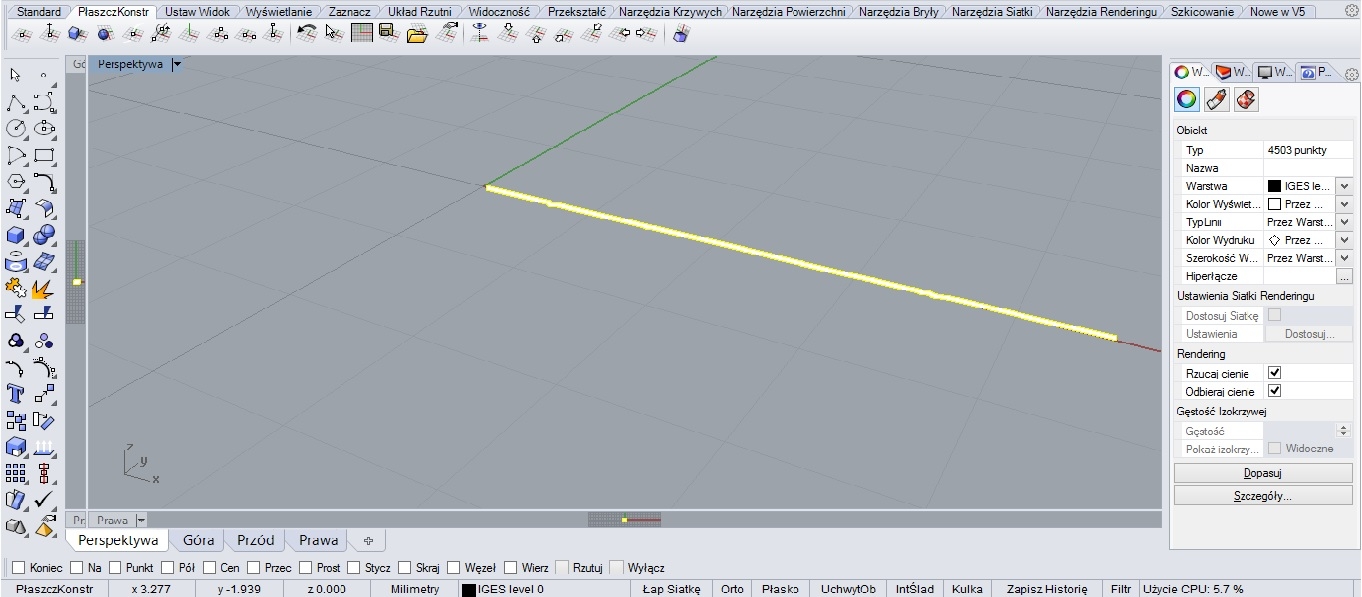Click the white Kolor Wyświetlania swatch
This screenshot has width=1362, height=597.
[x=1274, y=204]
